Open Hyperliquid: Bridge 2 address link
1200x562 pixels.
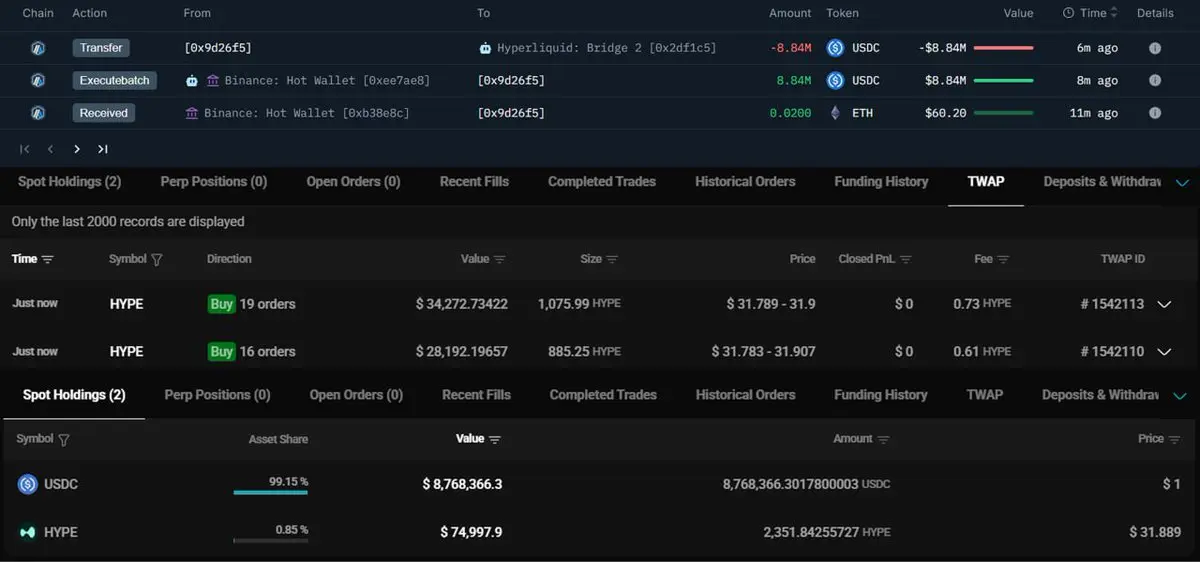(x=607, y=48)
